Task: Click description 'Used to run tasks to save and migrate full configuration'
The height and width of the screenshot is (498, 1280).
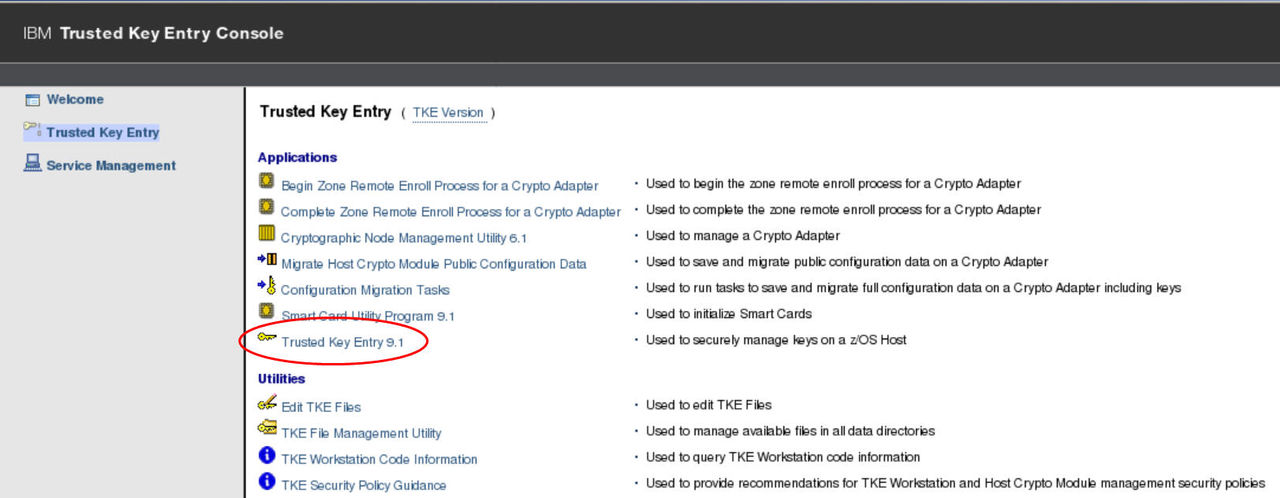Action: (914, 288)
